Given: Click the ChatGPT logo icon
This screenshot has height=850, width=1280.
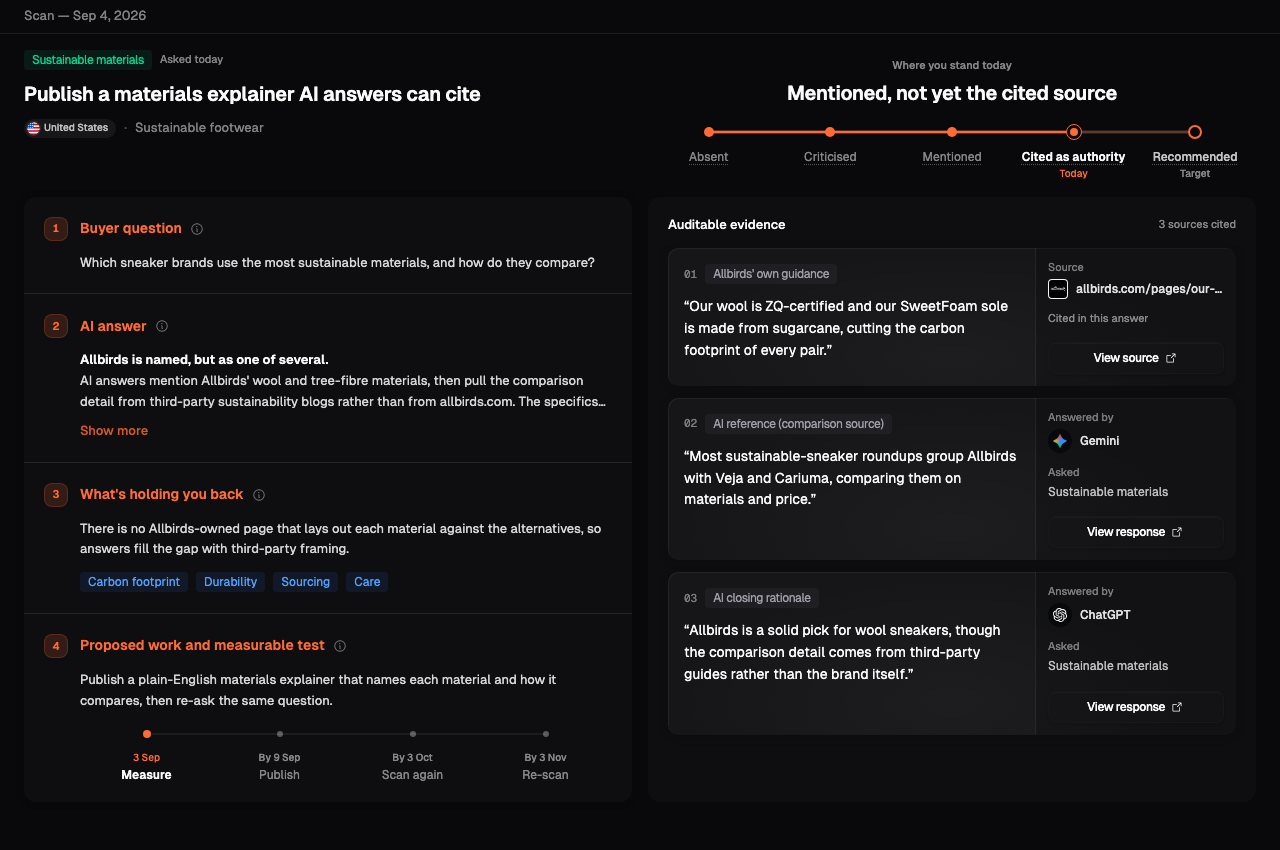Looking at the screenshot, I should point(1059,615).
